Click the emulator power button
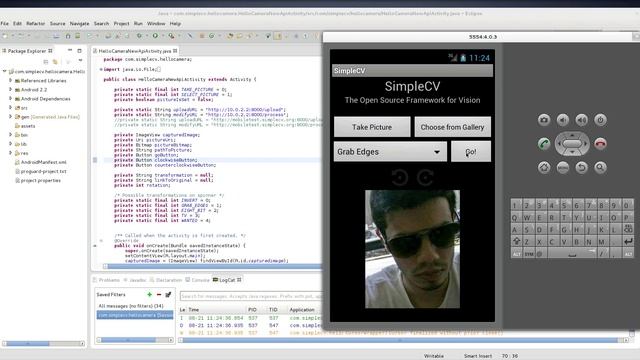The image size is (640, 360). point(600,120)
